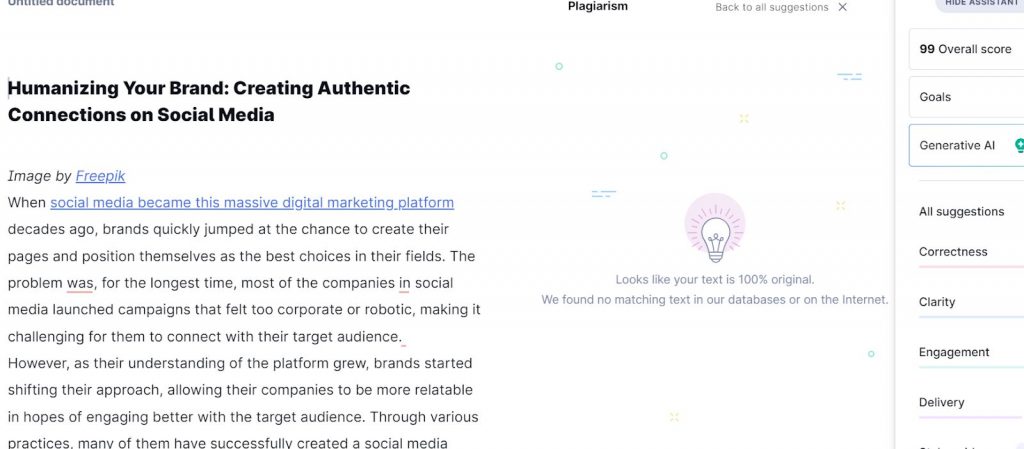
Task: Select All suggestions in the sidebar
Action: (x=961, y=211)
